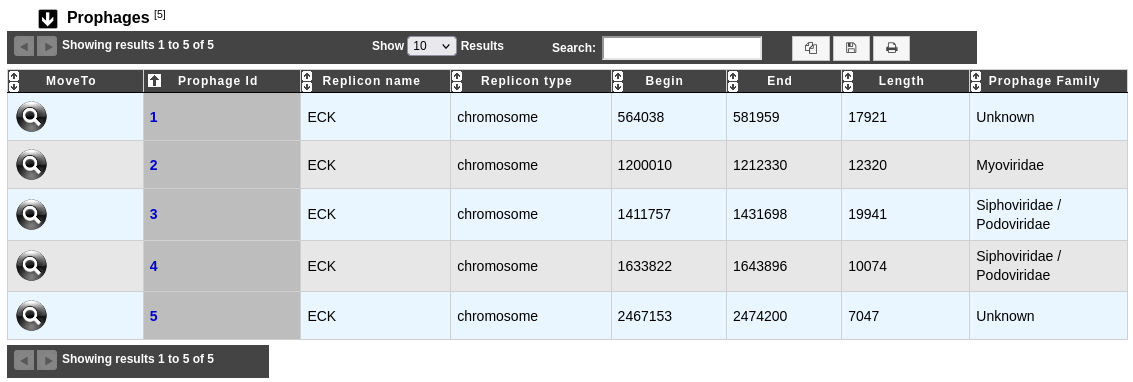Click the Length value 19941
The width and height of the screenshot is (1133, 382).
(867, 214)
